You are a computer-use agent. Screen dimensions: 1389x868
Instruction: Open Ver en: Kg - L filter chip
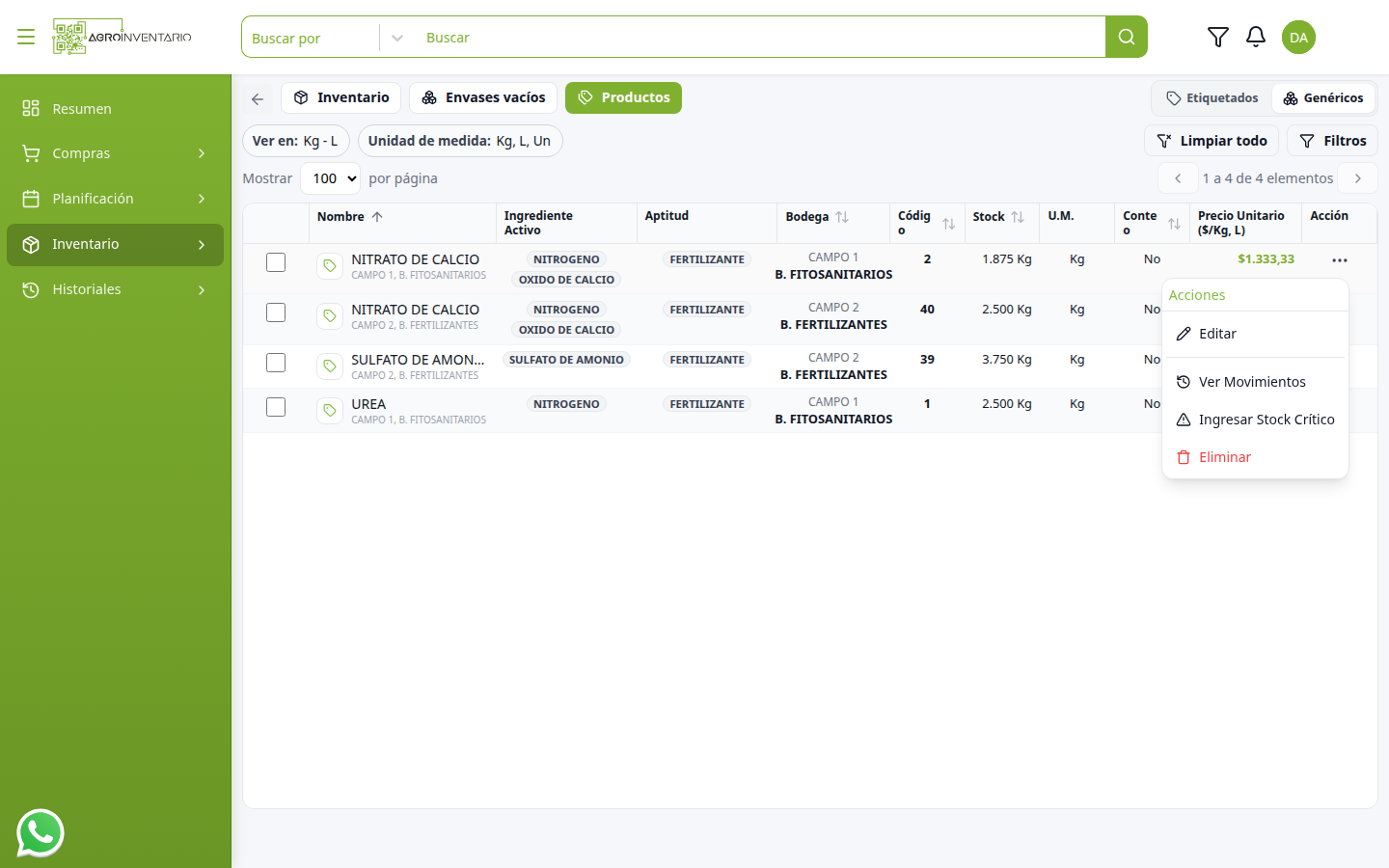tap(295, 141)
